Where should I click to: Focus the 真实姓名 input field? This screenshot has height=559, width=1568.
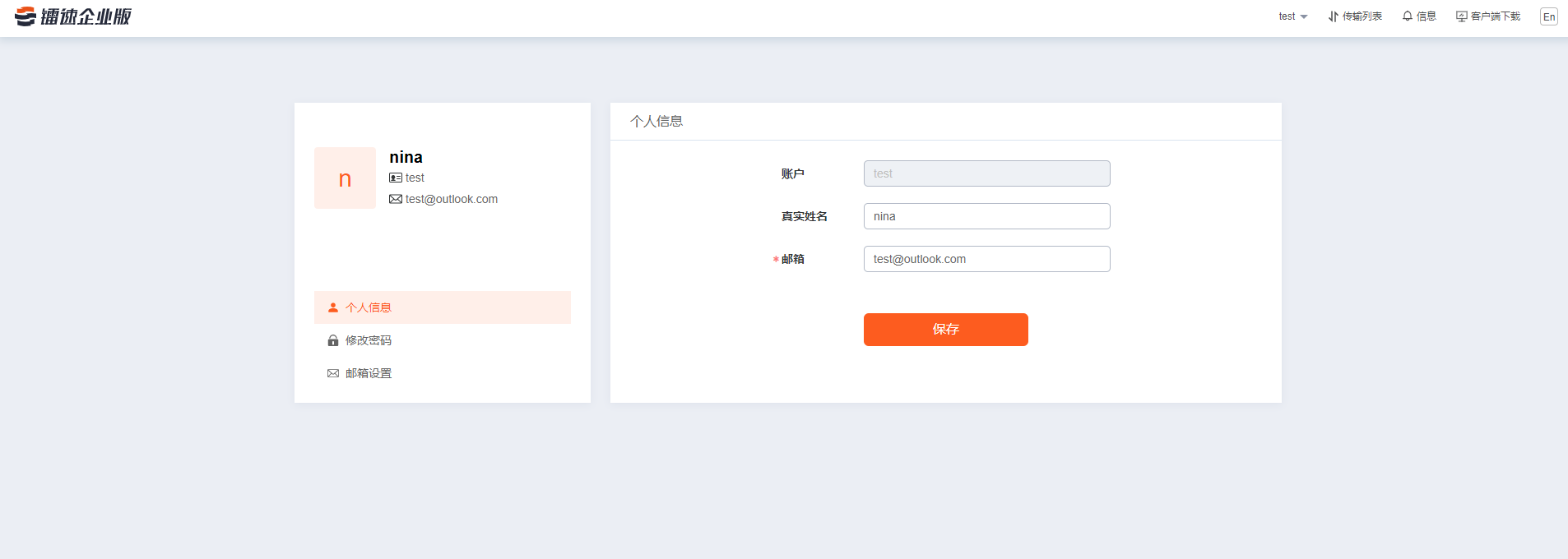point(986,216)
